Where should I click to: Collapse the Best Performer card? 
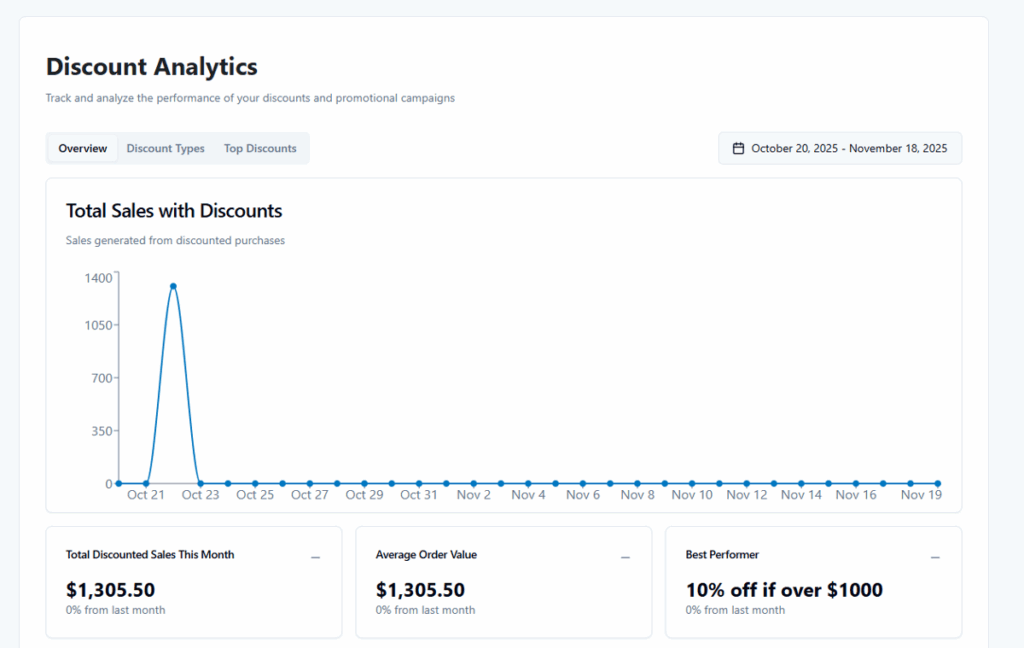coord(935,556)
